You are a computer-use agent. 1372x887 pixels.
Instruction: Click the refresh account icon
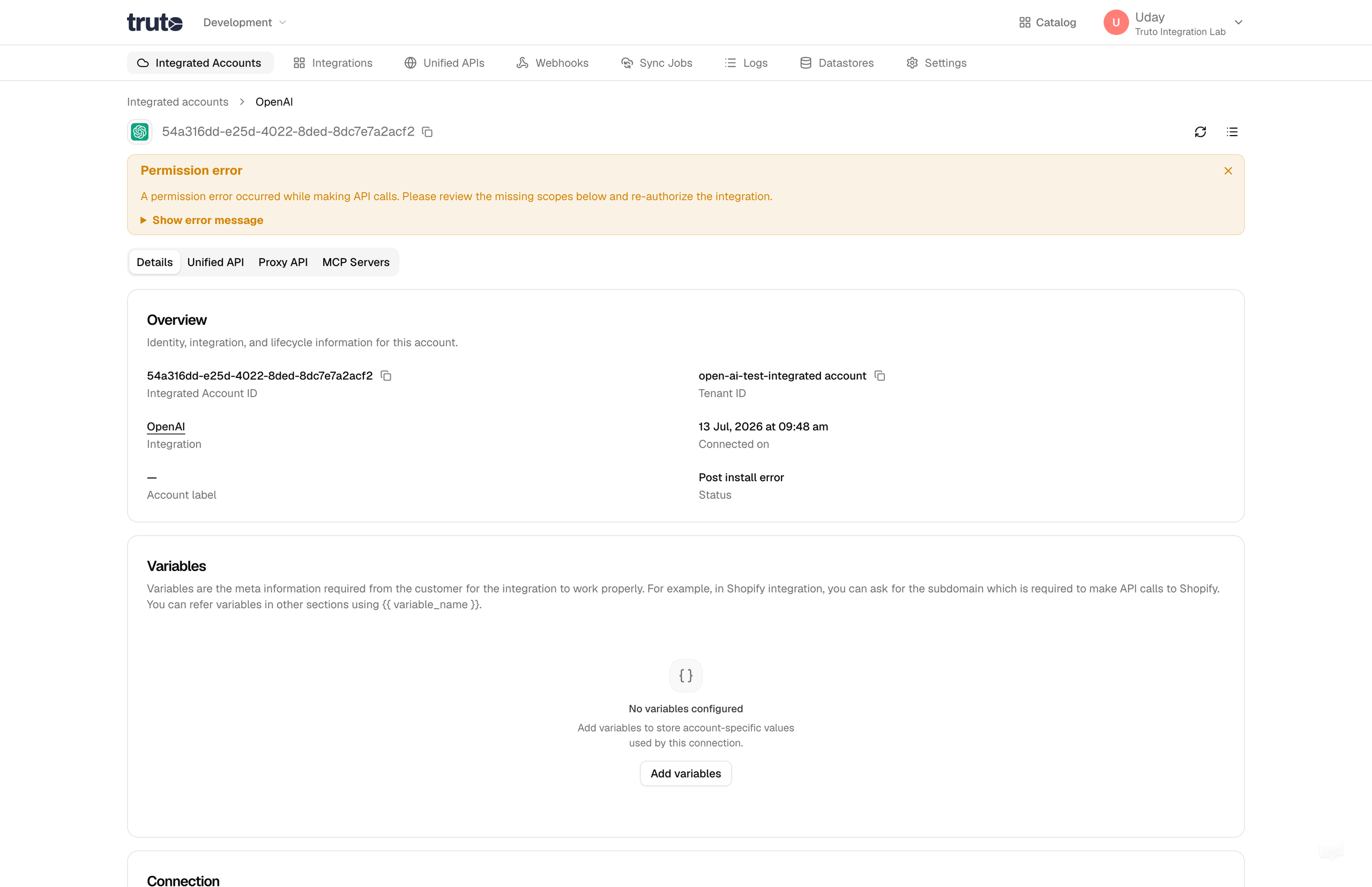[x=1200, y=132]
